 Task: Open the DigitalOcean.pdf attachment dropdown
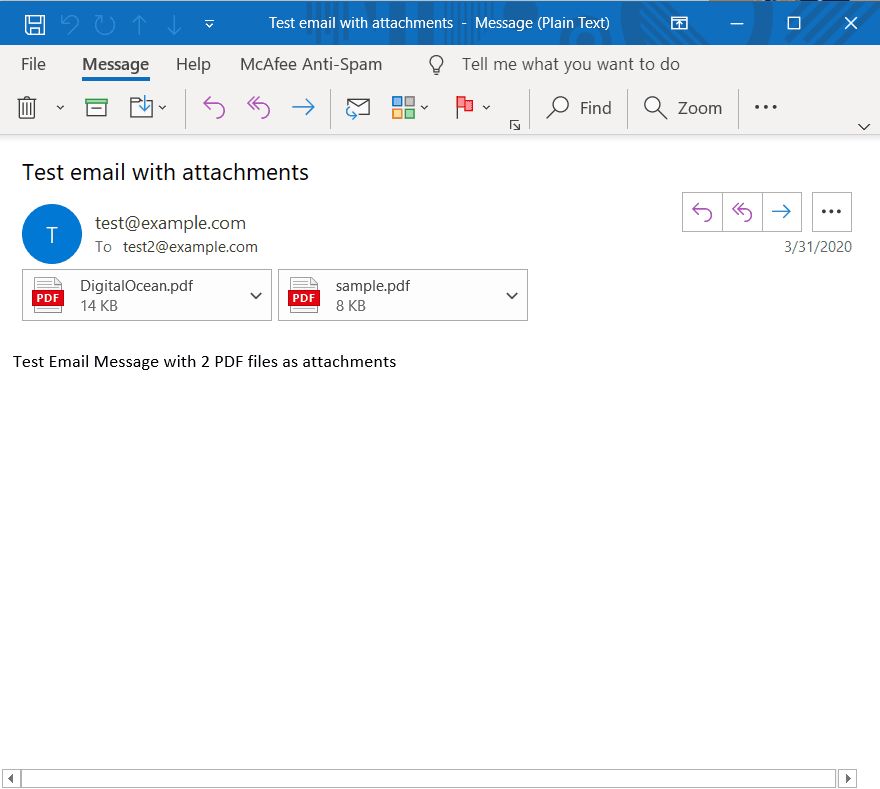click(x=256, y=295)
